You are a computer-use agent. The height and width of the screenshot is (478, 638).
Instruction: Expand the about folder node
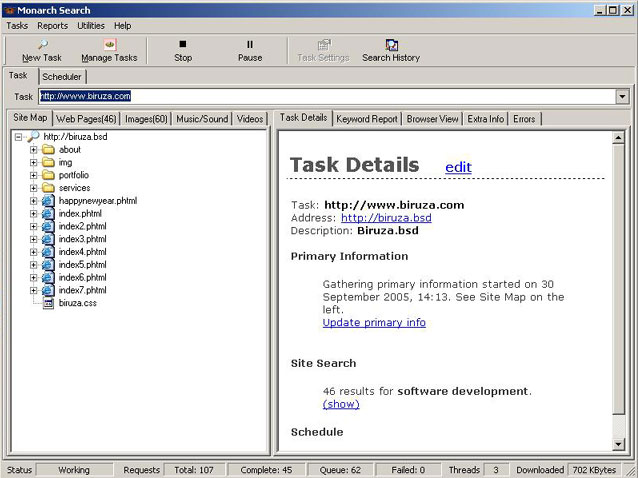point(34,150)
